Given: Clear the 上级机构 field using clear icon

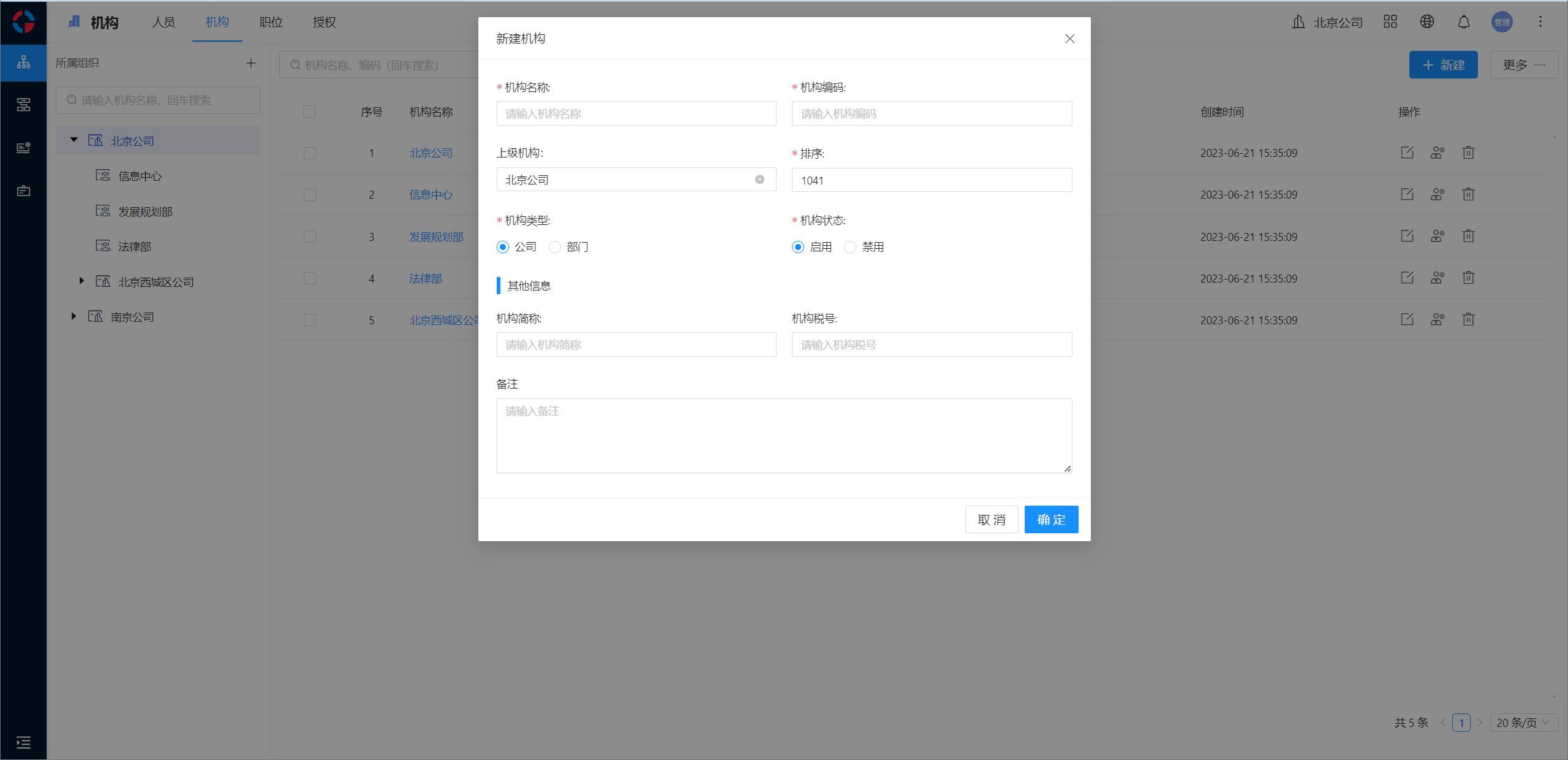Looking at the screenshot, I should (759, 180).
